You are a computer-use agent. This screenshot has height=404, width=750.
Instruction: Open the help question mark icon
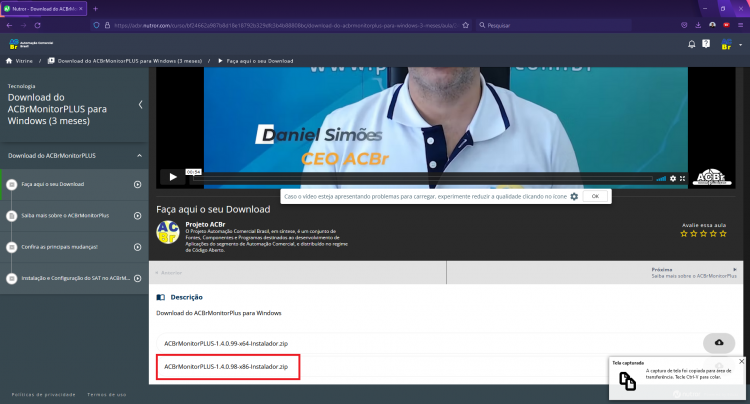coord(706,44)
